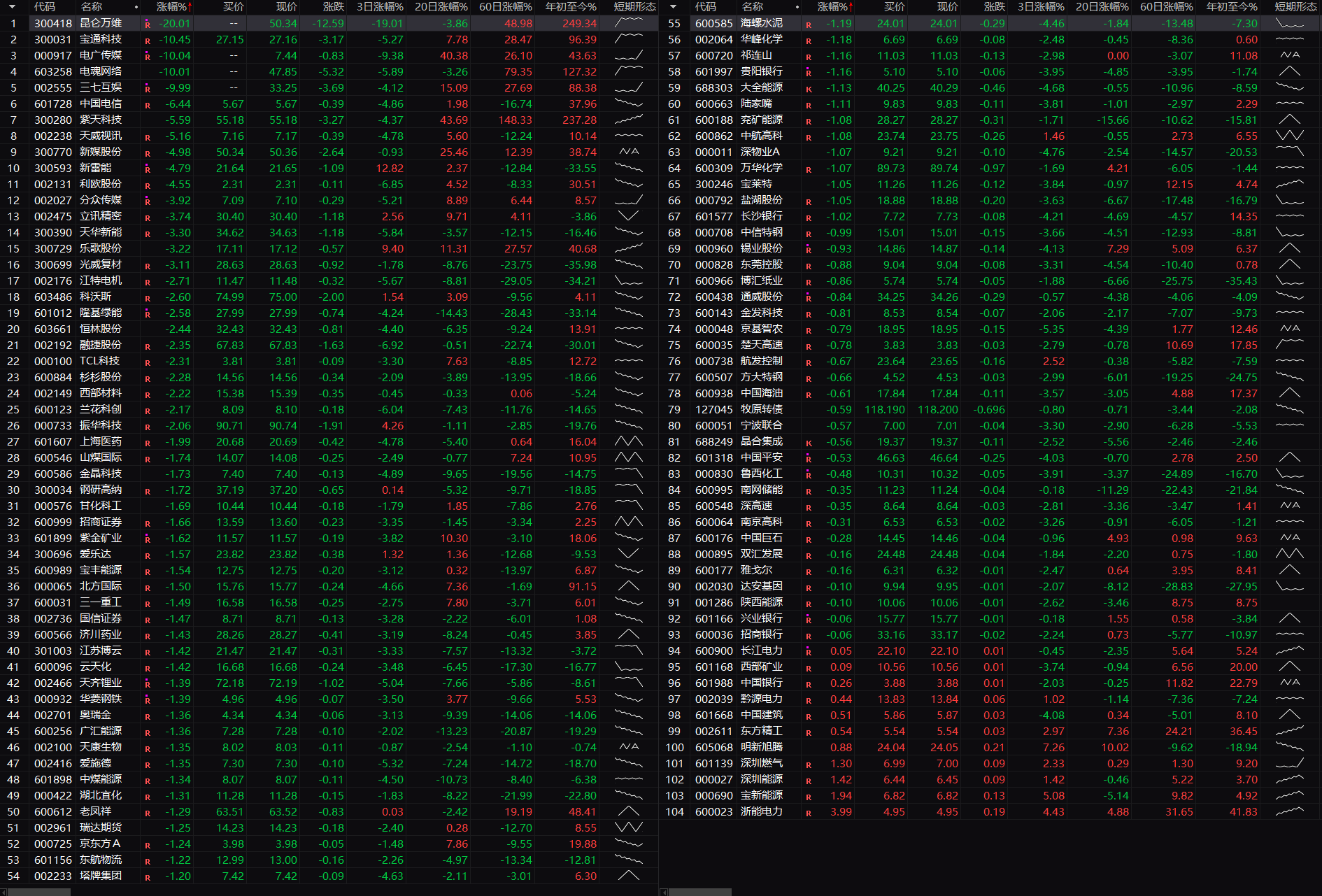Click the R marker beside 天齐锂业
The image size is (1322, 896).
(148, 684)
